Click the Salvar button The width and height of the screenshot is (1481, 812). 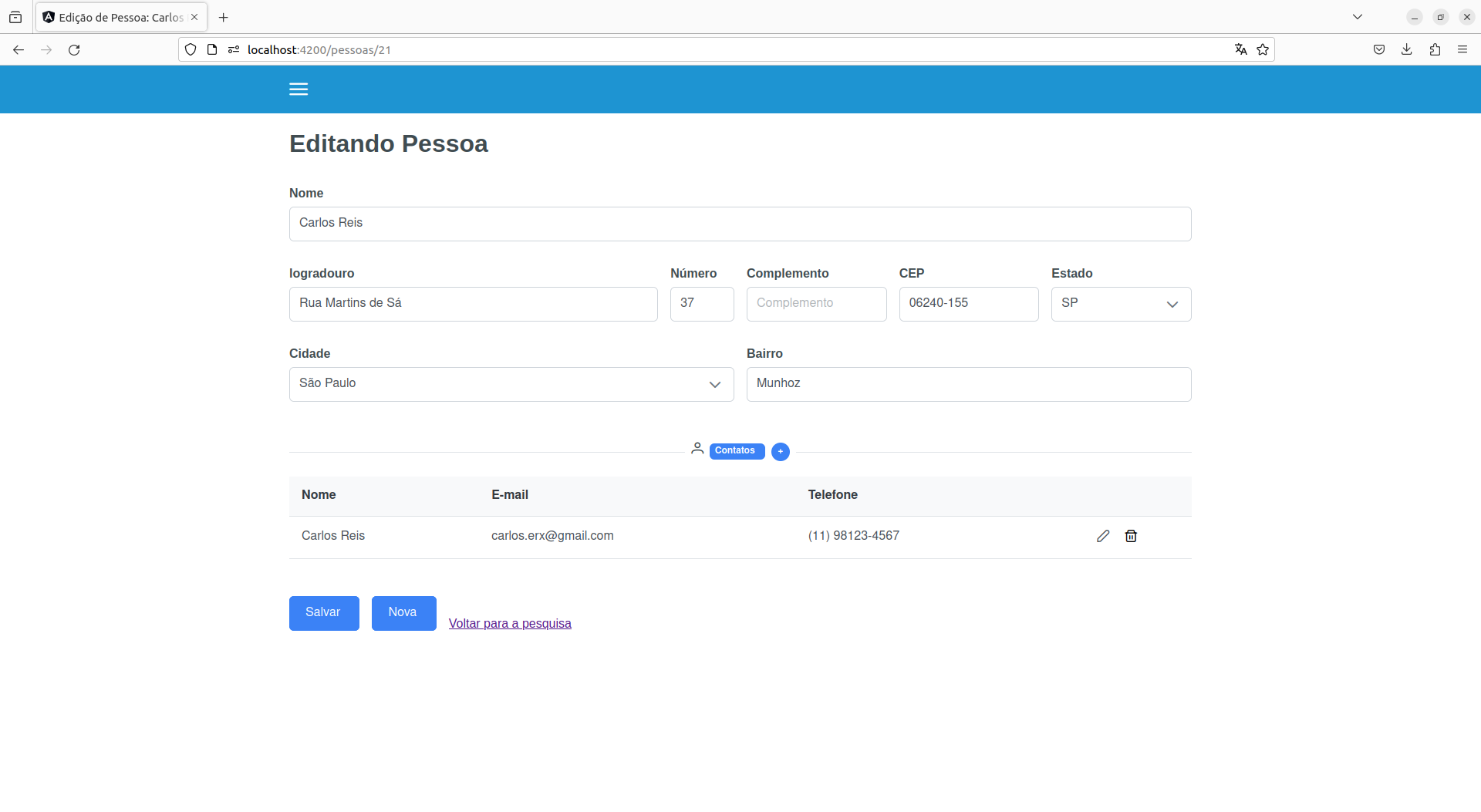click(x=324, y=613)
